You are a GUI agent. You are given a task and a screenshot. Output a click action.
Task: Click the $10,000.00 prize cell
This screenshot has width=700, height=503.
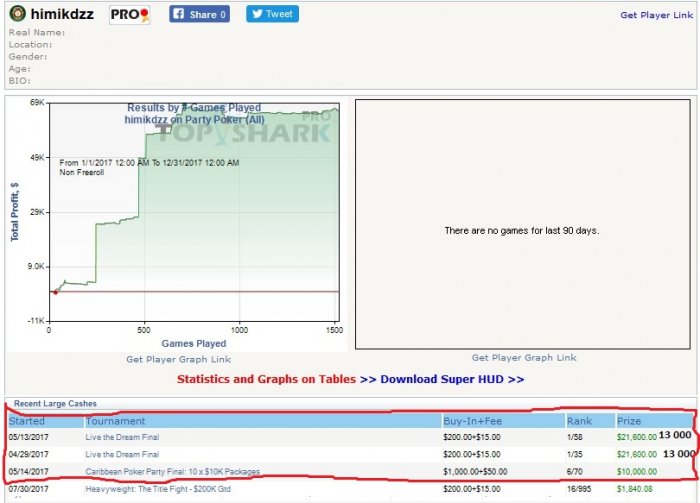(x=637, y=472)
